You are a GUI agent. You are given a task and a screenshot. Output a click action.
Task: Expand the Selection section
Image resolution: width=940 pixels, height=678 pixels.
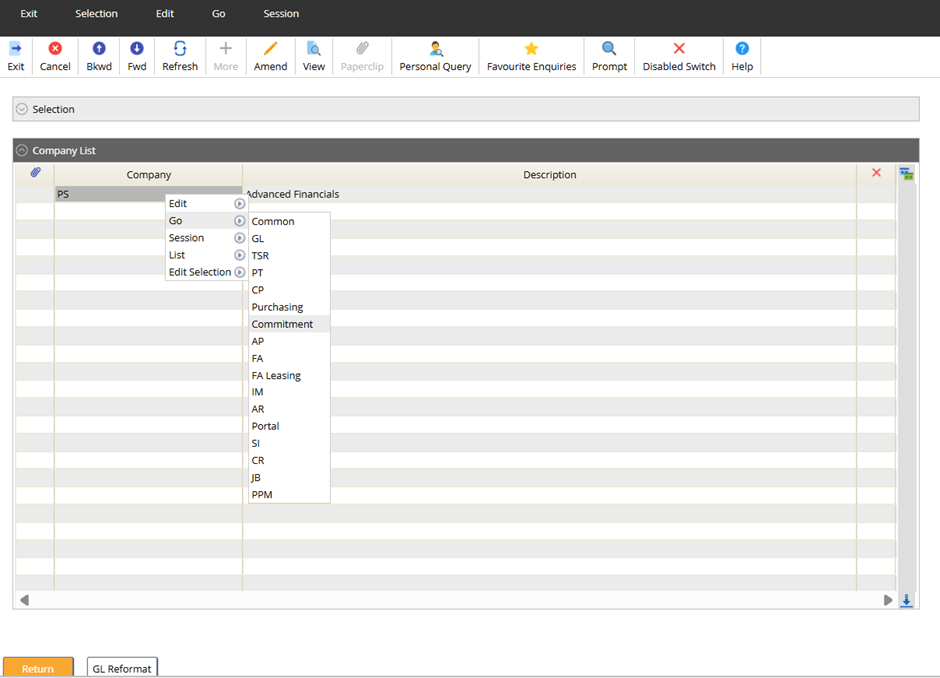tap(22, 109)
